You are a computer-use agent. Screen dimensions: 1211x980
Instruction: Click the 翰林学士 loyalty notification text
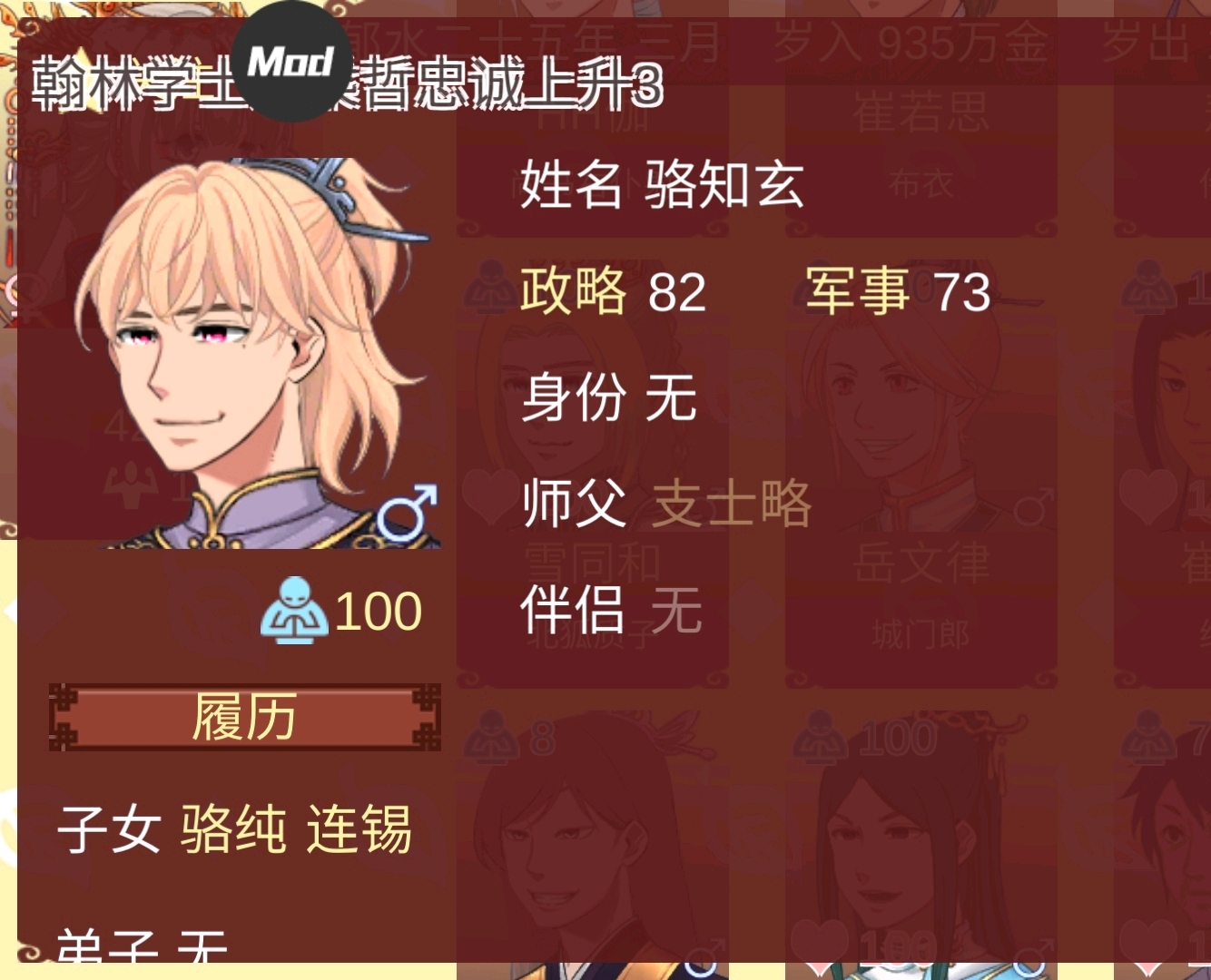pyautogui.click(x=348, y=86)
